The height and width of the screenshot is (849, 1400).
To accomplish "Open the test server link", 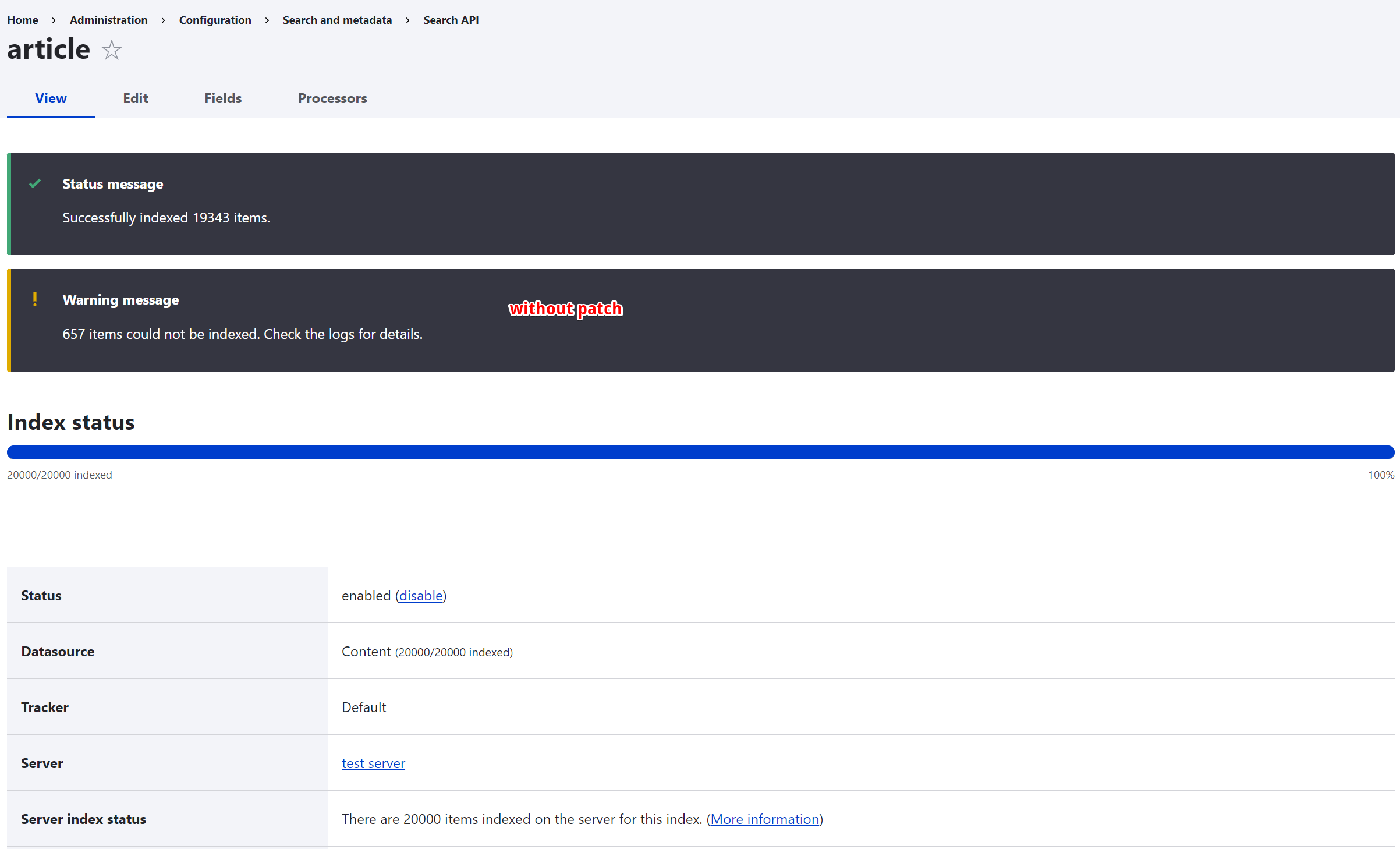I will point(373,763).
